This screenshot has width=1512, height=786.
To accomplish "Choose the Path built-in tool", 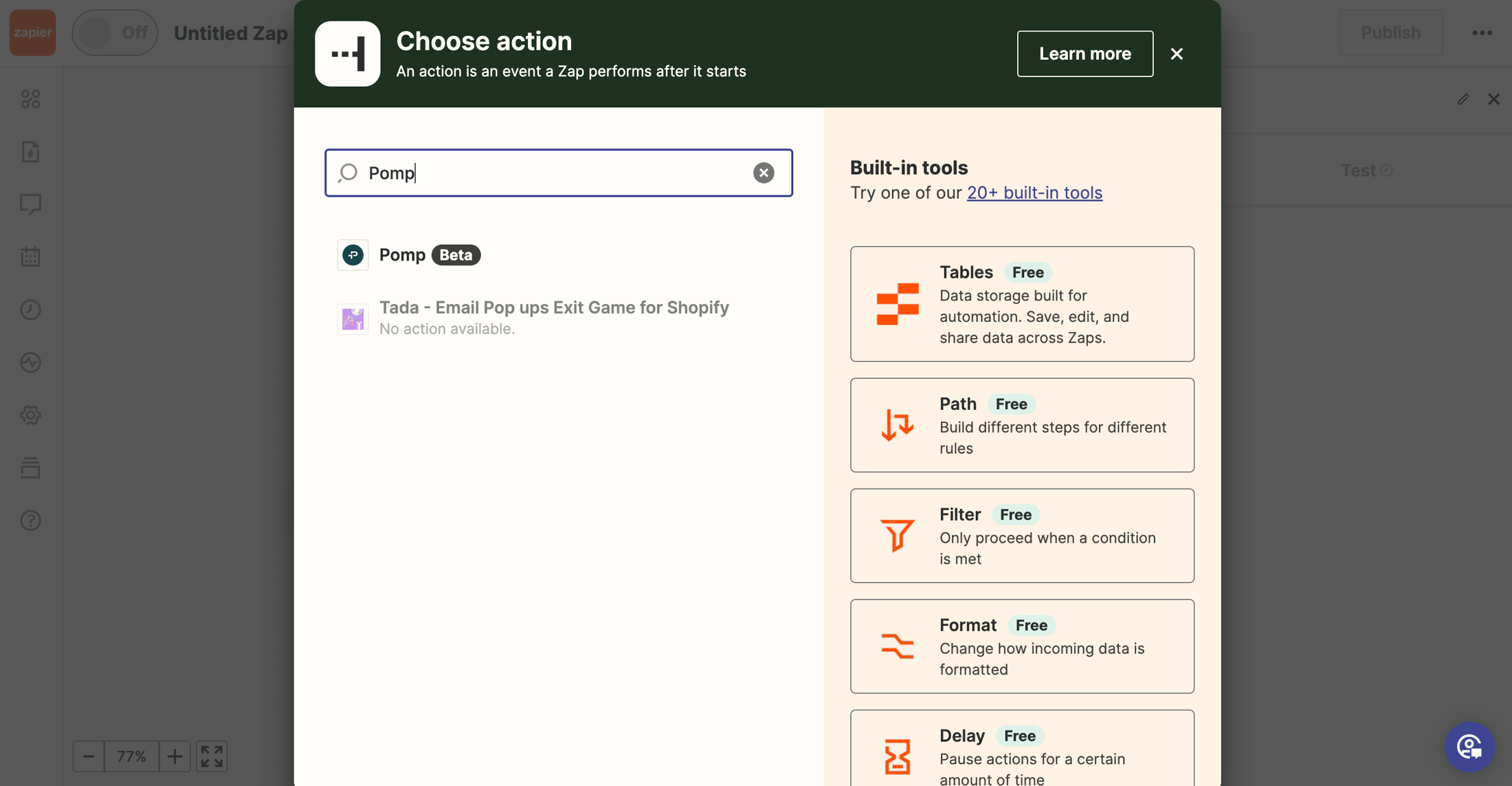I will point(1021,425).
